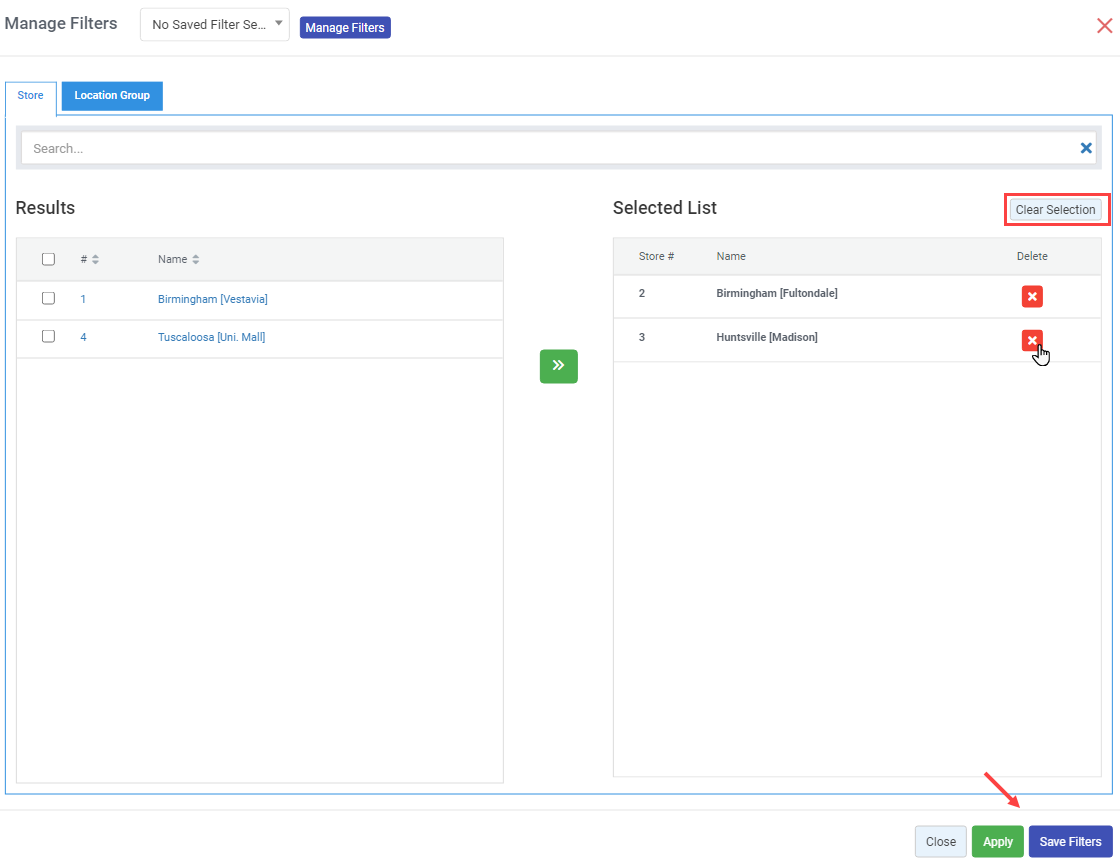Click the Clear Selection button
The height and width of the screenshot is (867, 1120).
point(1056,209)
